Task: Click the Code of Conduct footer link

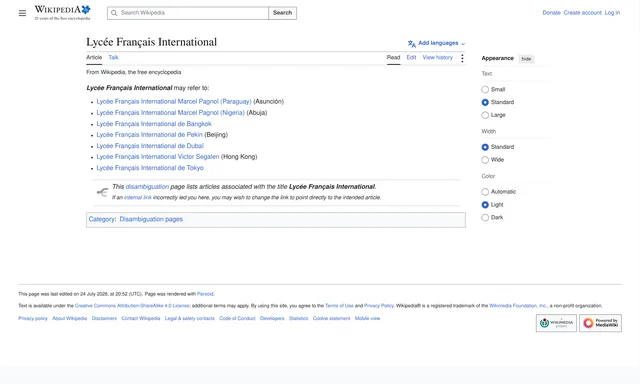Action: (237, 318)
